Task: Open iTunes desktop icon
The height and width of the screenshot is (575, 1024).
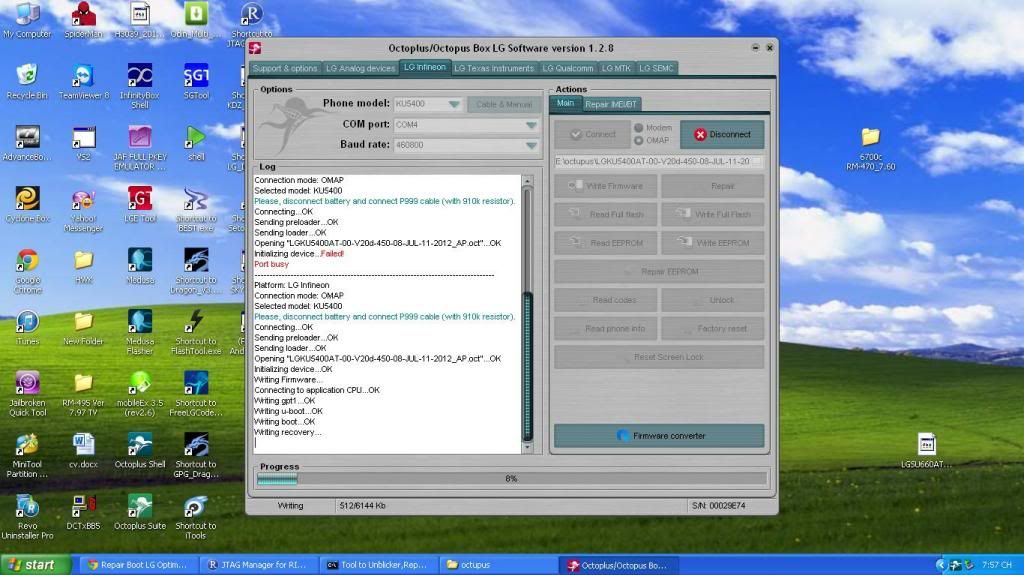Action: coord(27,327)
